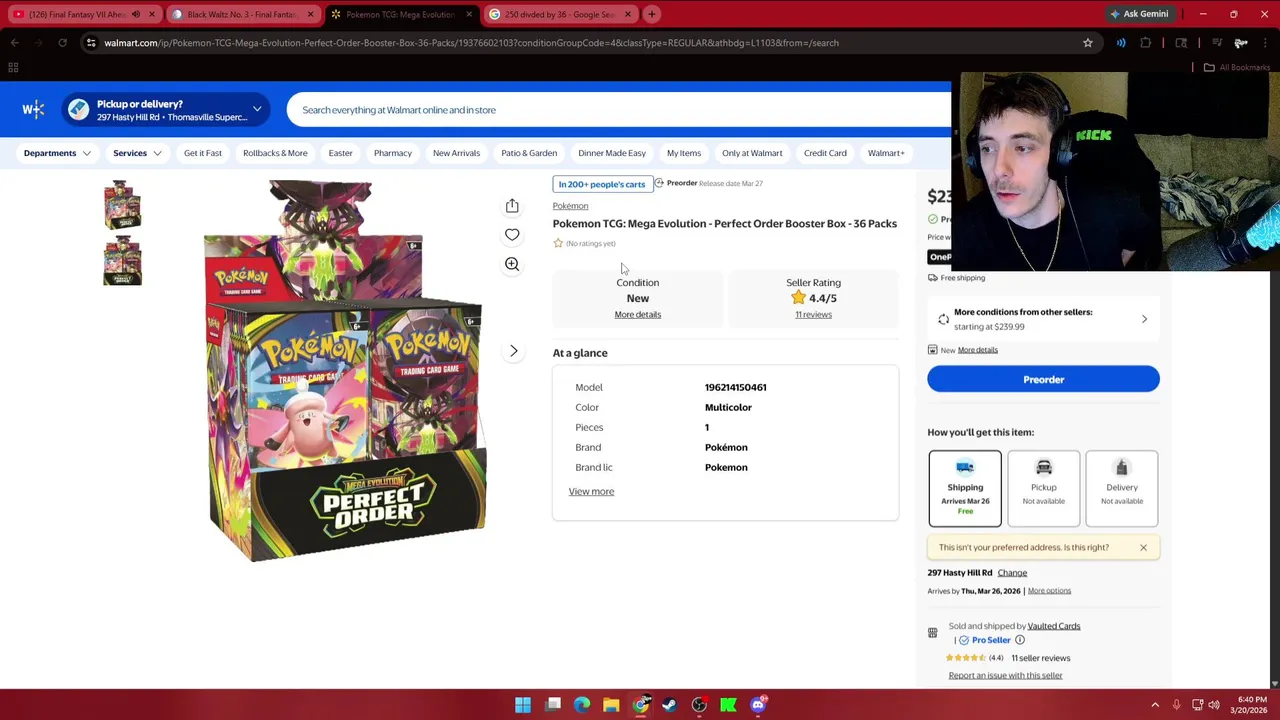Viewport: 1280px width, 720px height.
Task: Open the Vaulted Cards seller link
Action: tap(1053, 626)
